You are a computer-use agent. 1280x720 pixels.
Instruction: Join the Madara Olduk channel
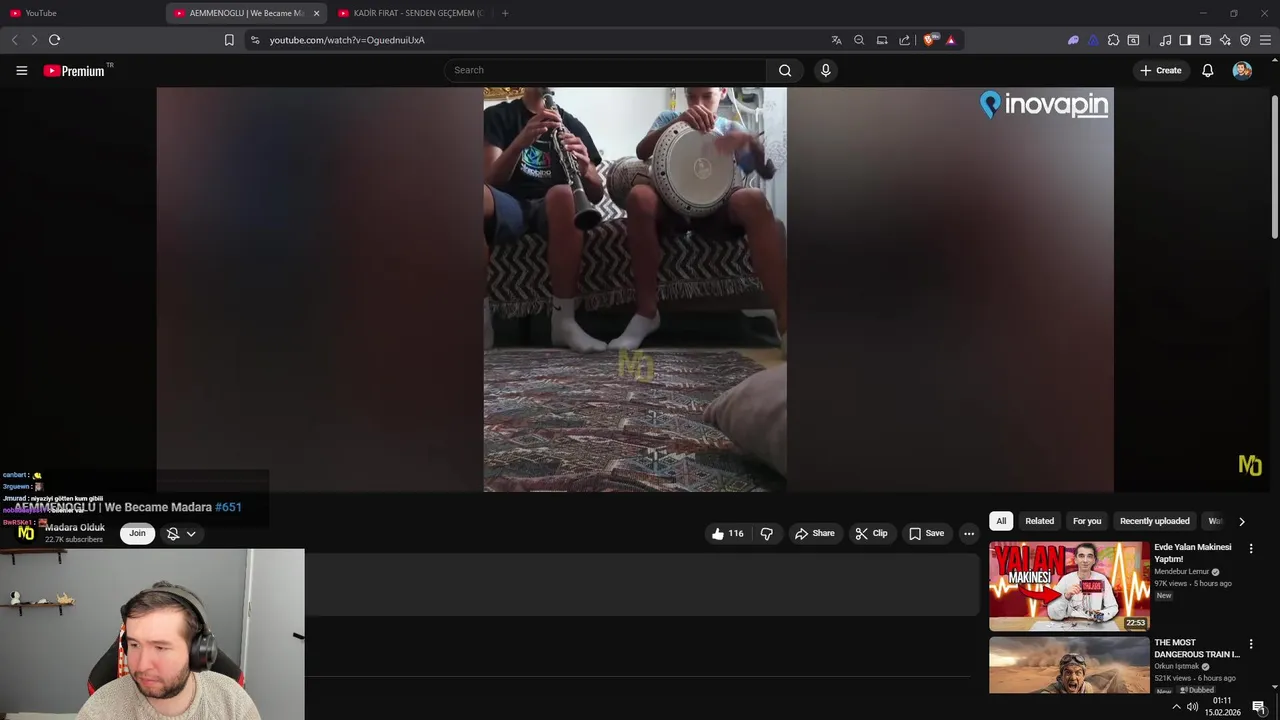pyautogui.click(x=137, y=533)
